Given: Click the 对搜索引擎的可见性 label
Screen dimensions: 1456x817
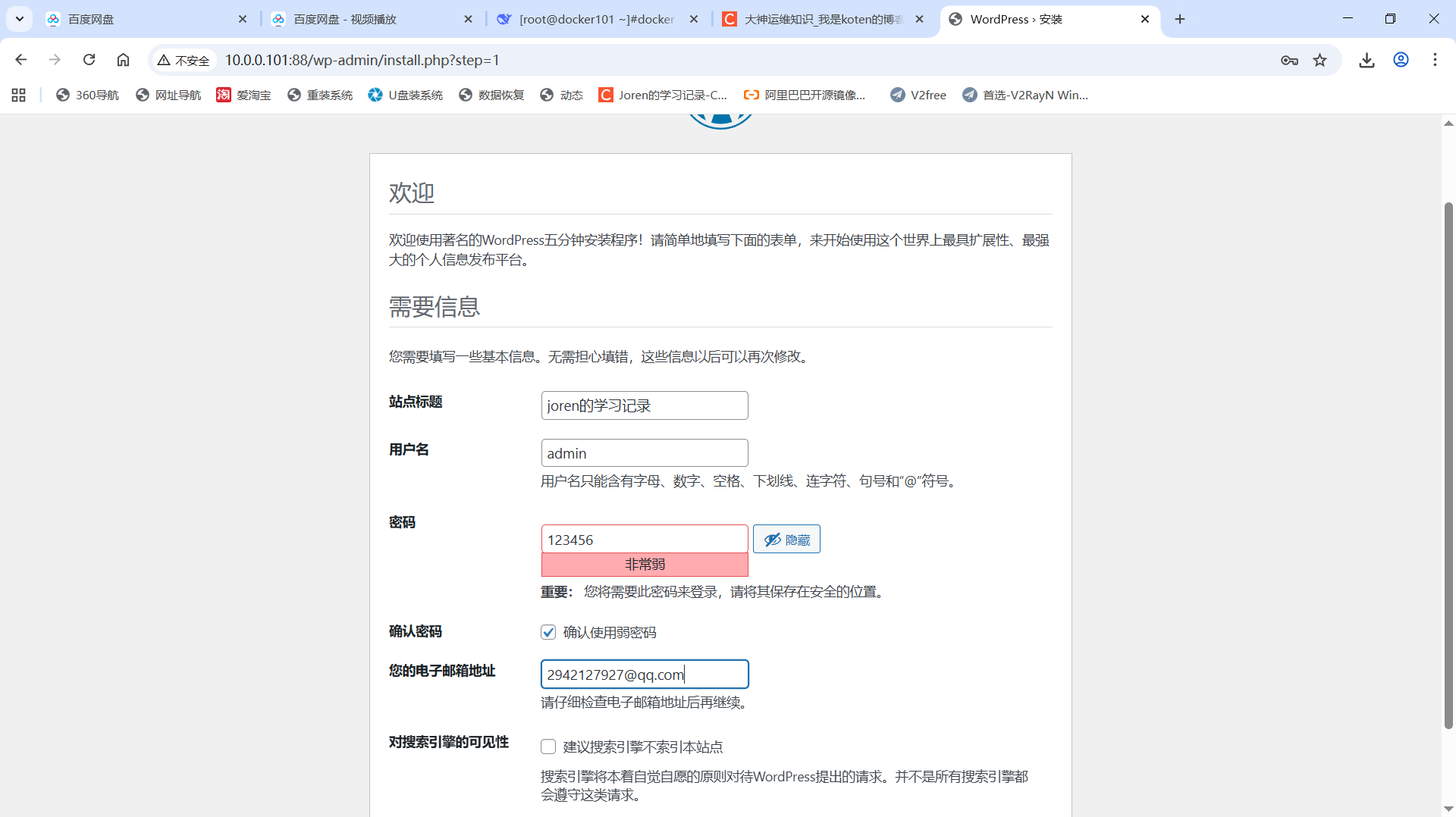Looking at the screenshot, I should point(449,742).
